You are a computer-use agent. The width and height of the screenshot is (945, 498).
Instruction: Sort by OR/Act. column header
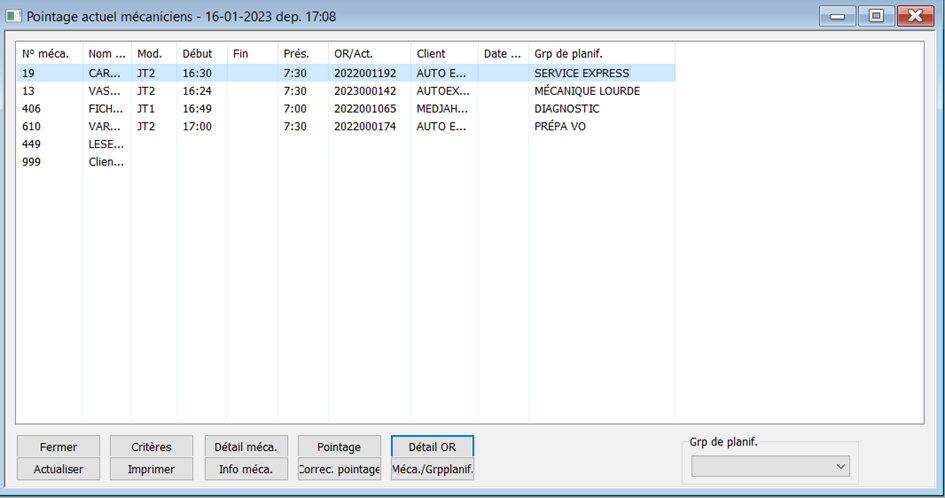[369, 54]
